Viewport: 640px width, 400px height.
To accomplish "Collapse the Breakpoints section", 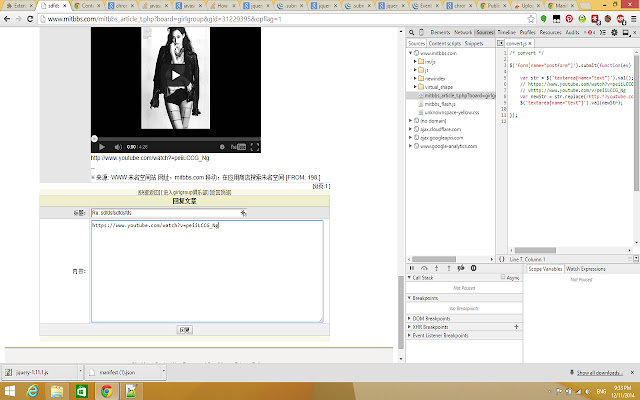I will pyautogui.click(x=409, y=298).
